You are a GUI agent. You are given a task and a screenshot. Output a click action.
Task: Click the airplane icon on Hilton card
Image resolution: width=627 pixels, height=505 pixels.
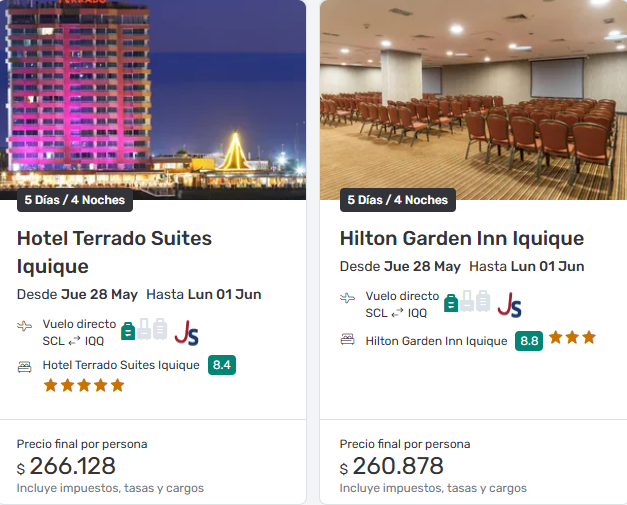pos(347,298)
